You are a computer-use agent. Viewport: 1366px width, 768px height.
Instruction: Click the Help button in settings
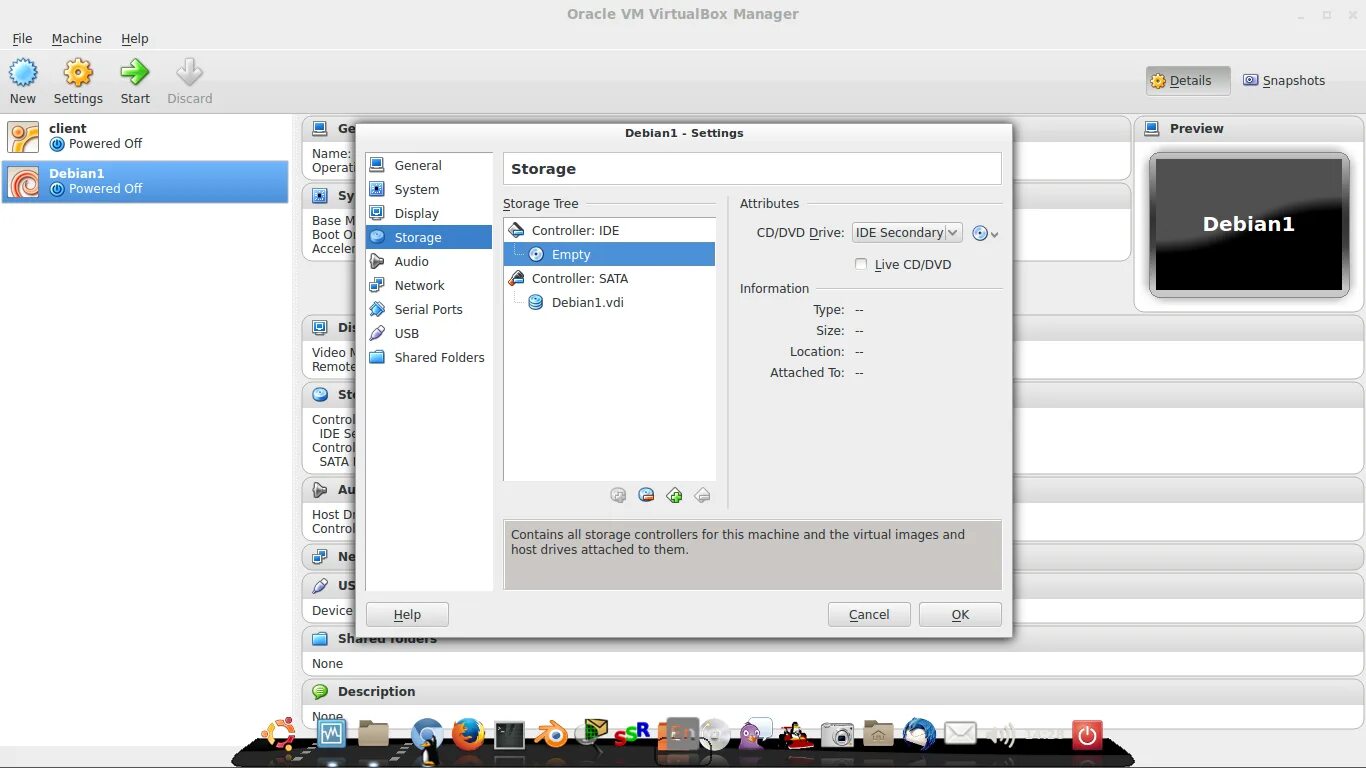(406, 614)
